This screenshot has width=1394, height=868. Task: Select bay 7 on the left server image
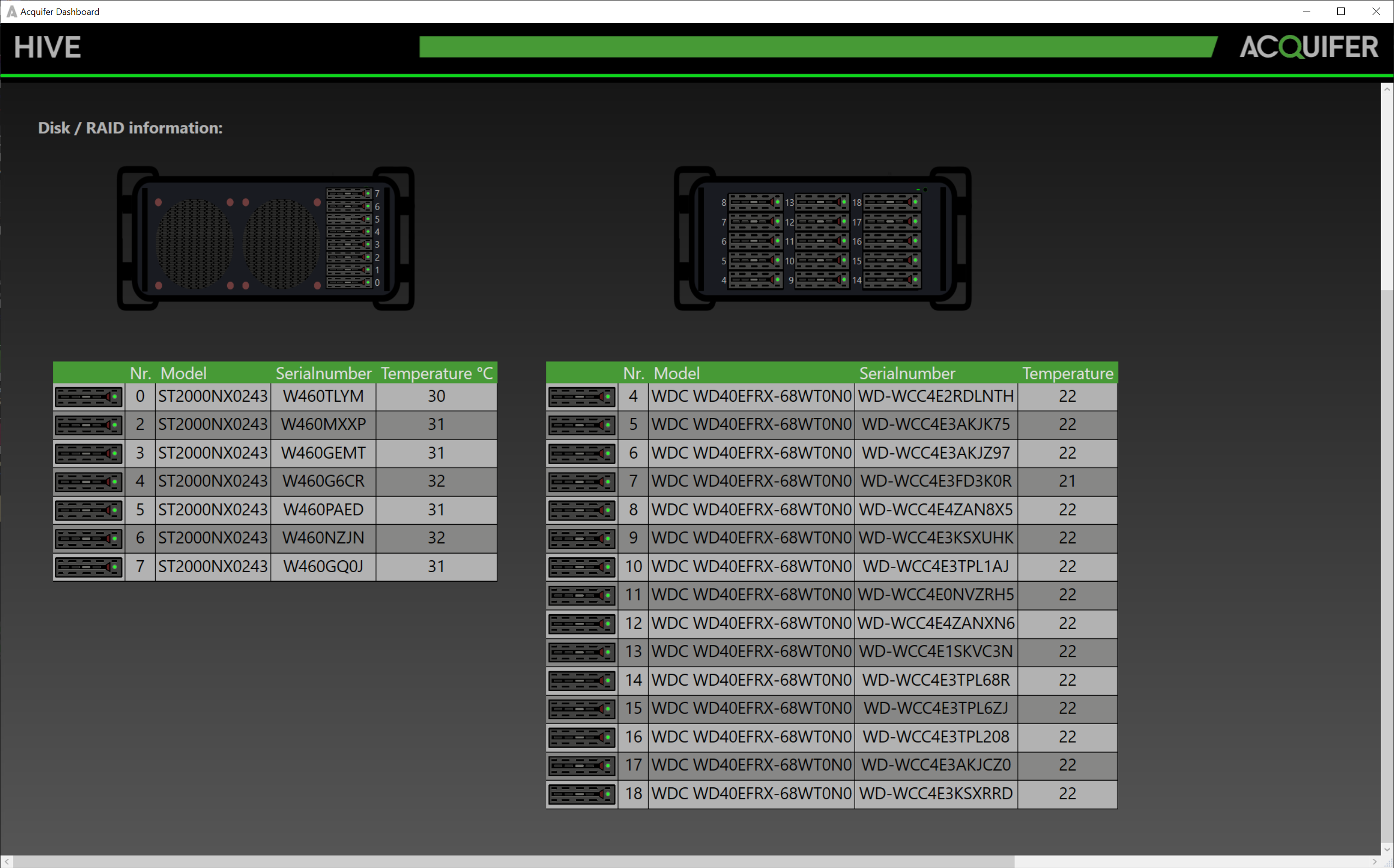(350, 194)
